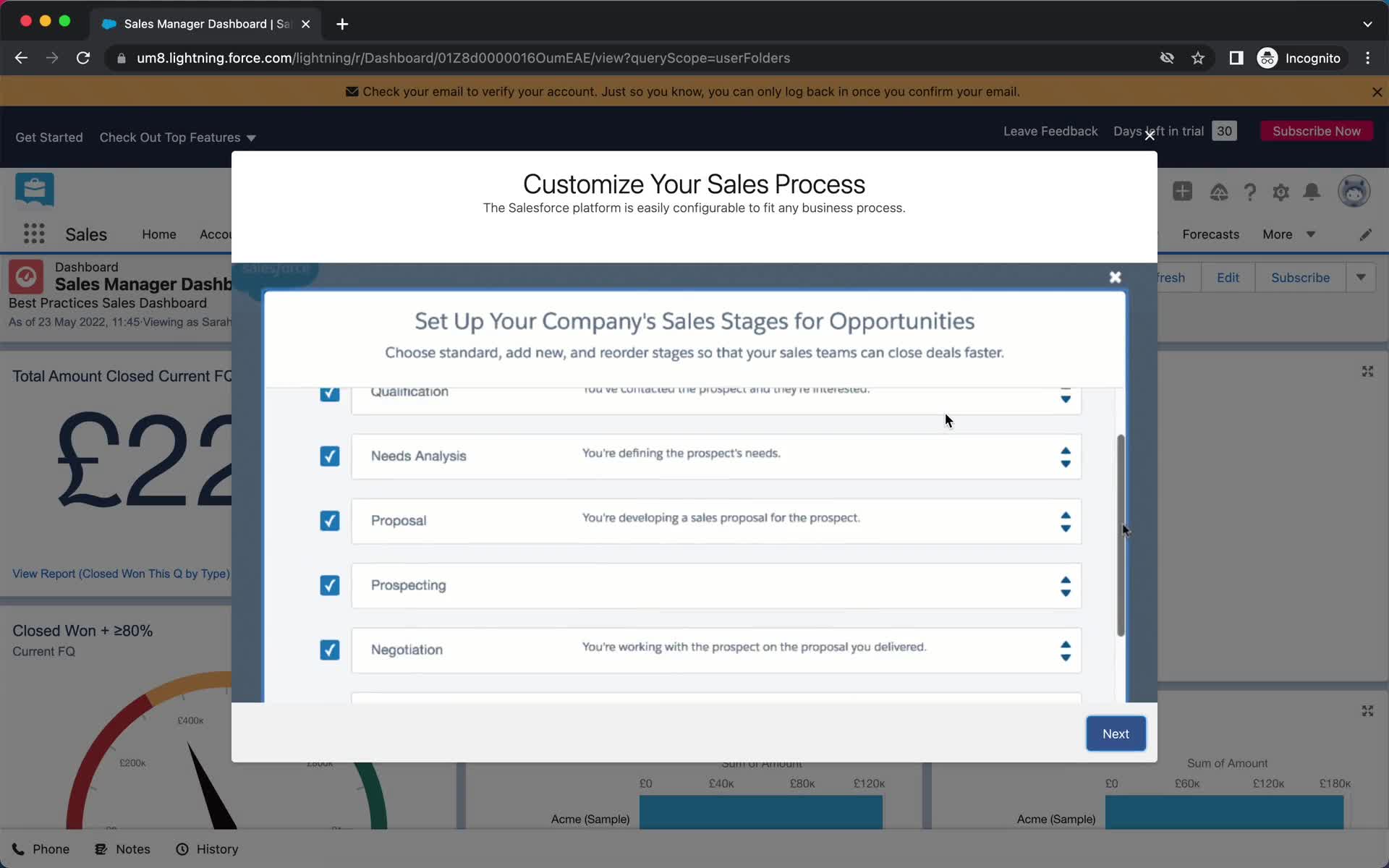Screen dimensions: 1389x868
Task: Reload the browser page
Action: 83,58
